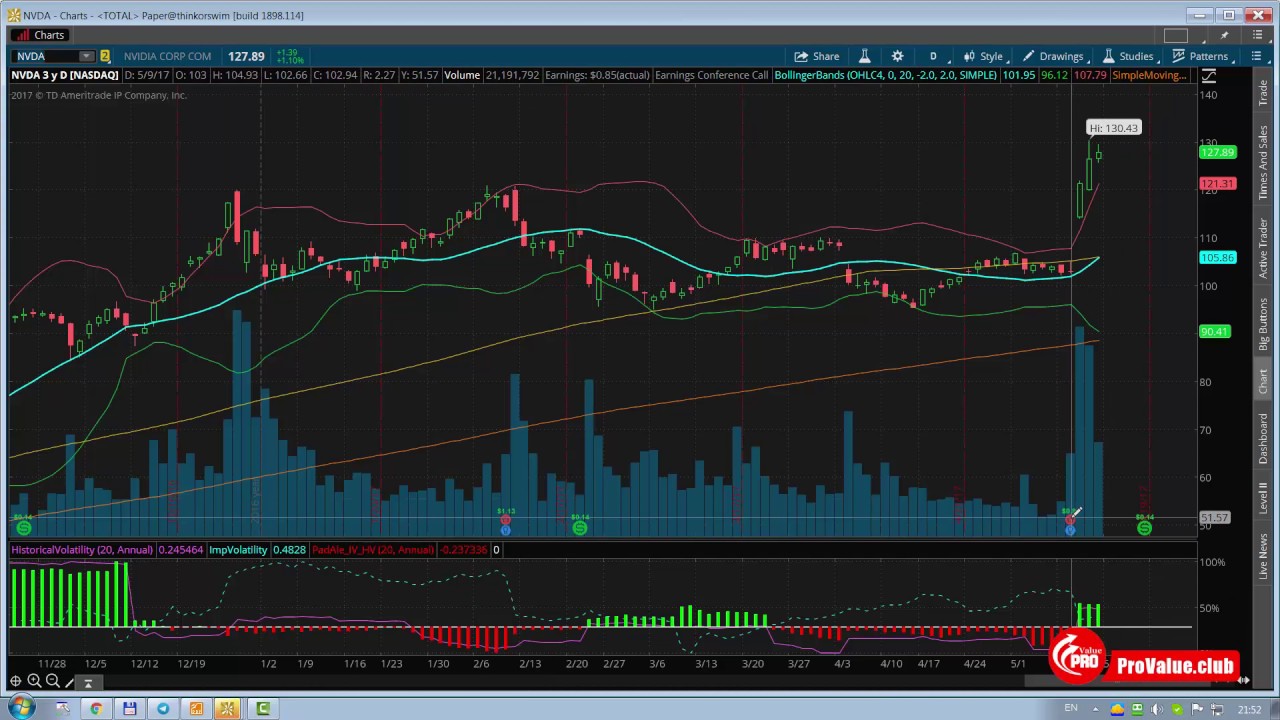Viewport: 1280px width, 720px height.
Task: Open Telegram from the taskbar
Action: point(163,709)
